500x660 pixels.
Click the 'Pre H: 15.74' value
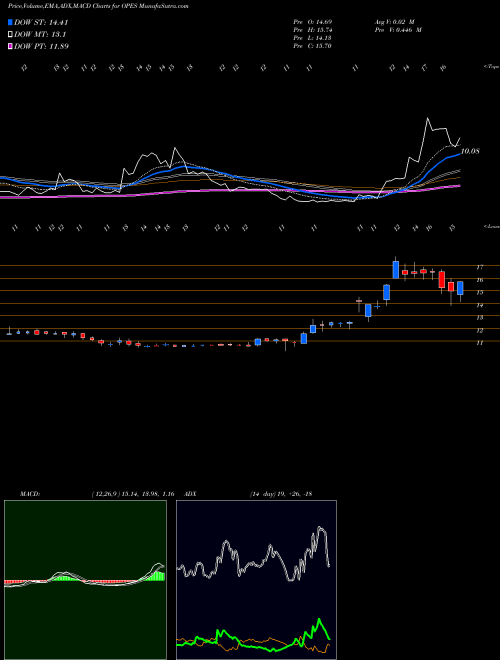click(312, 30)
